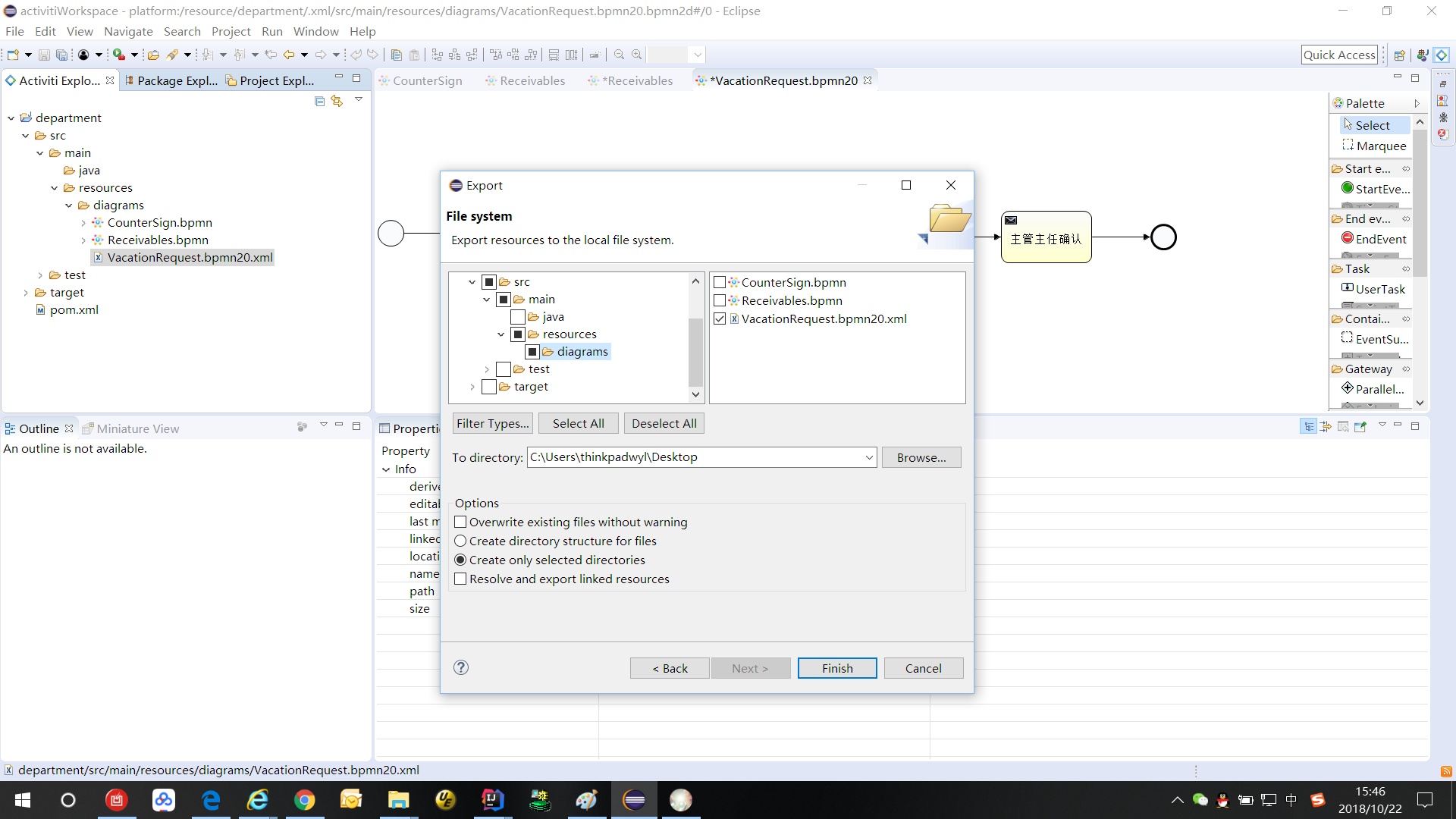Collapse the department project in explorer

point(11,118)
